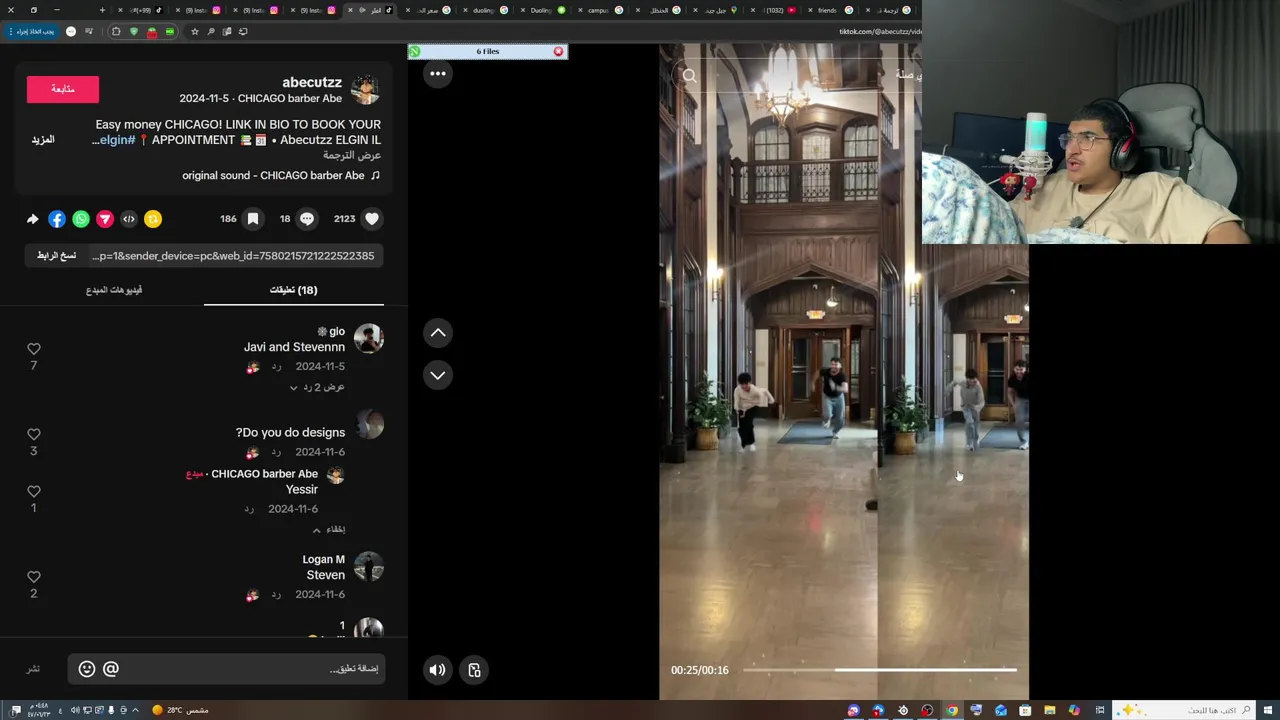Click عرض الترجمة to show translation
The image size is (1280, 720).
352,156
